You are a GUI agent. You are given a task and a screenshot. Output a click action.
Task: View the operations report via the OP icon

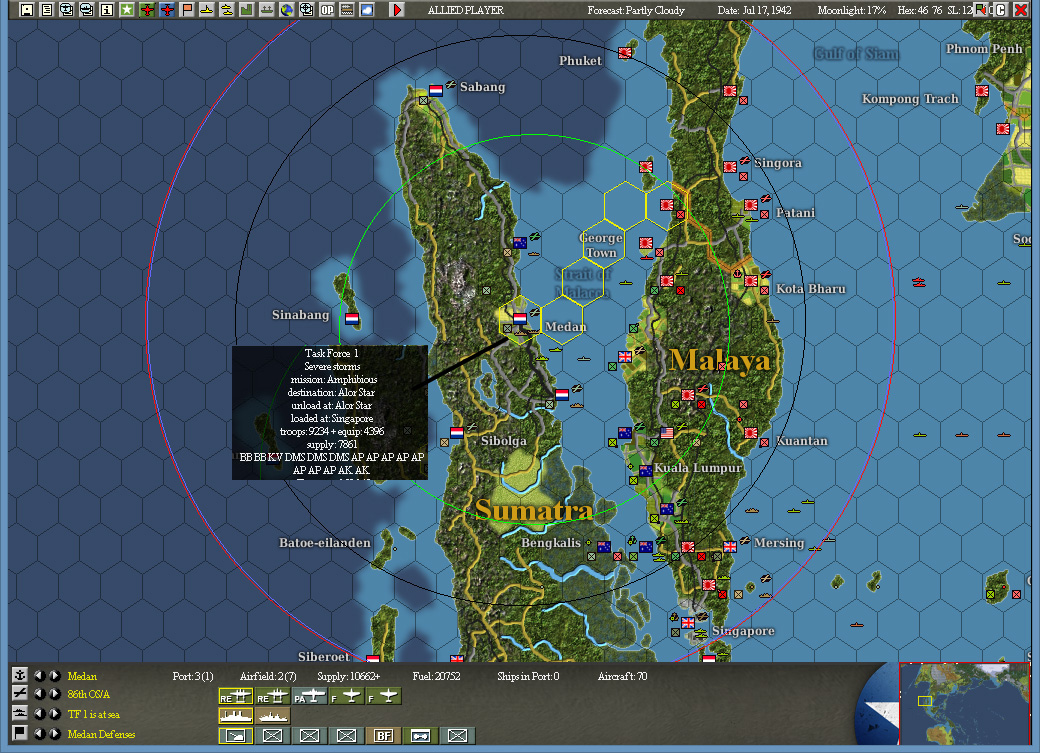tap(327, 9)
